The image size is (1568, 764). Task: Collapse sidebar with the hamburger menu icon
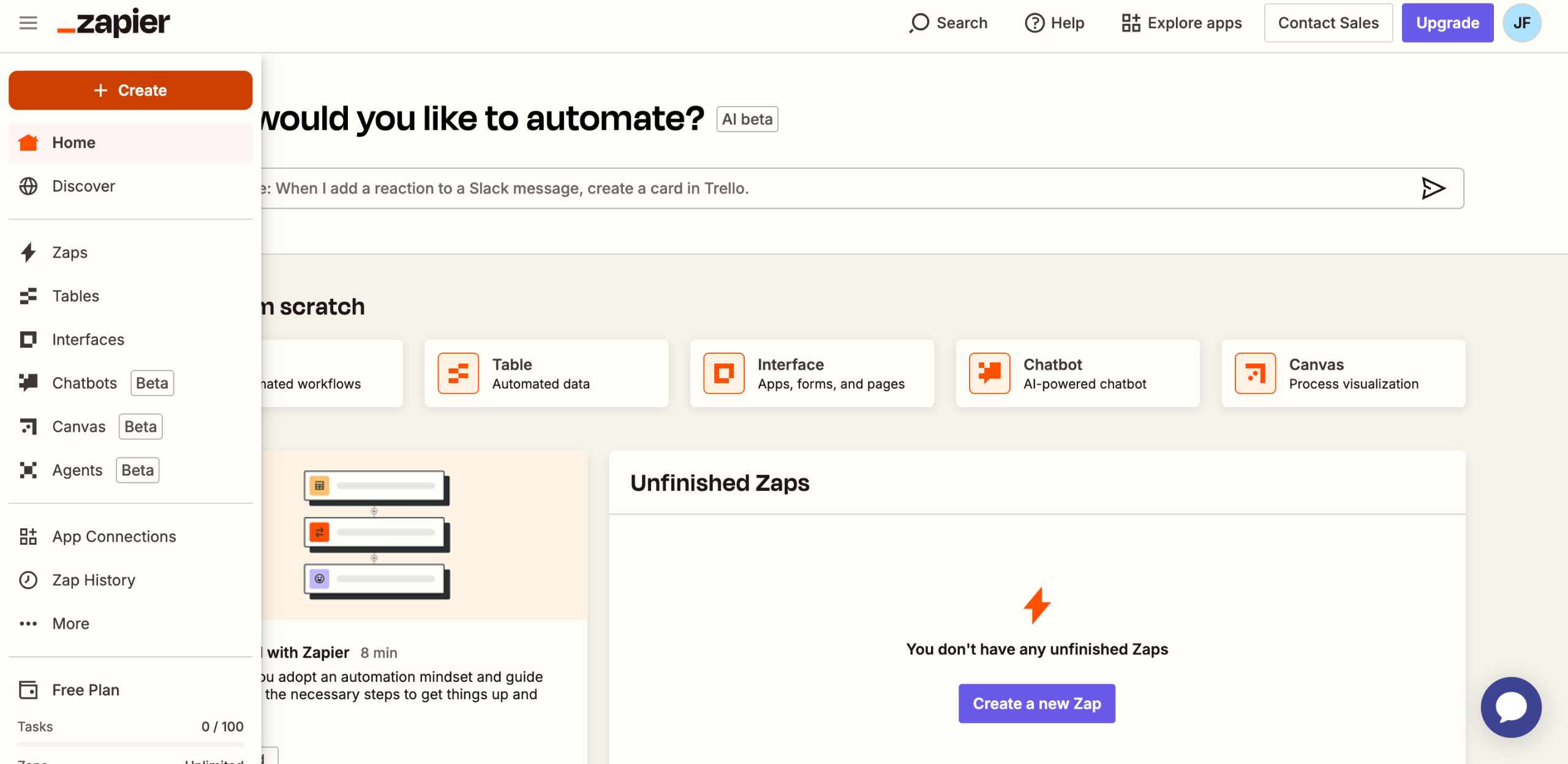(x=28, y=23)
